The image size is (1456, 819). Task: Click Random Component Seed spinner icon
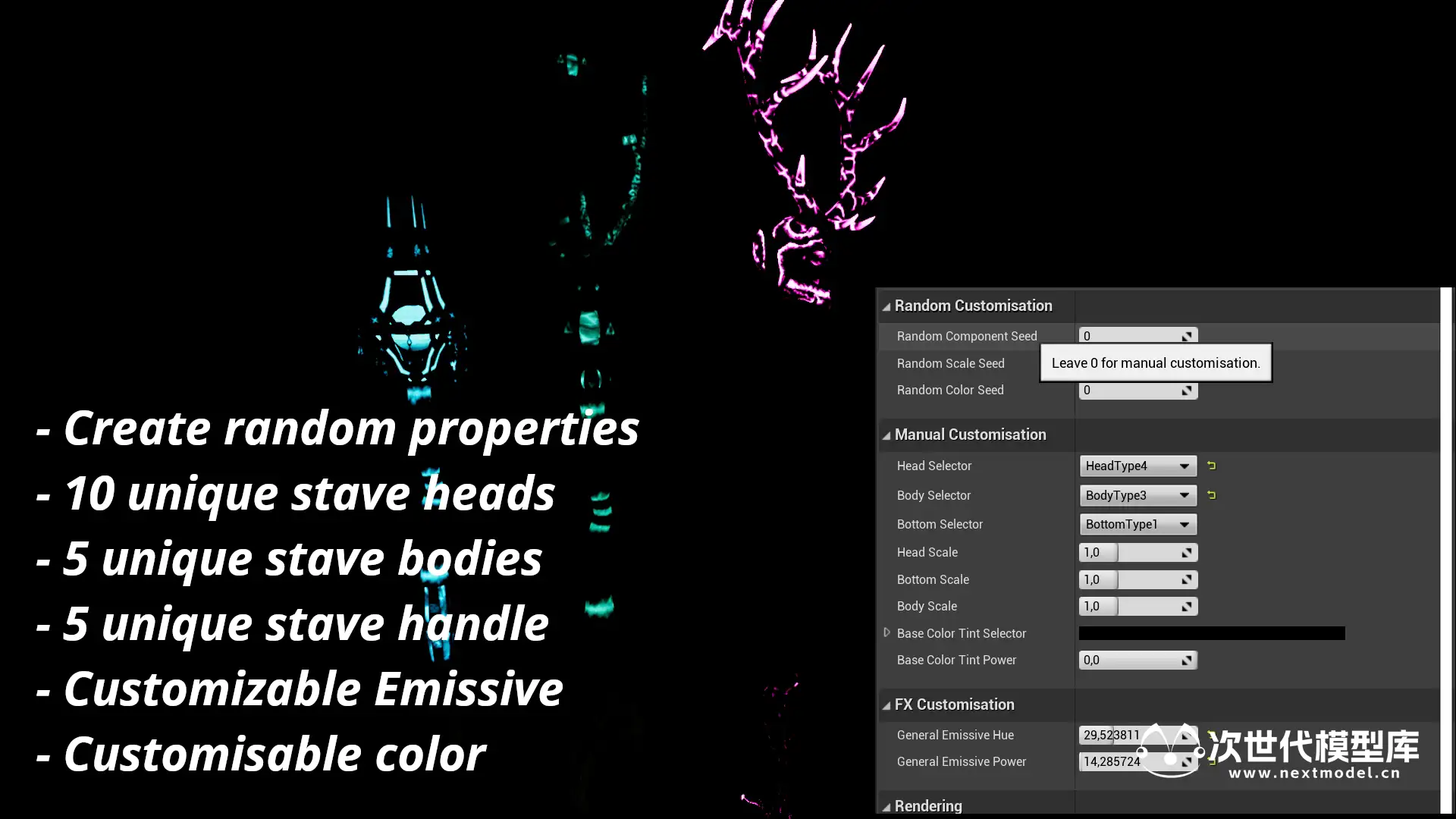tap(1187, 336)
